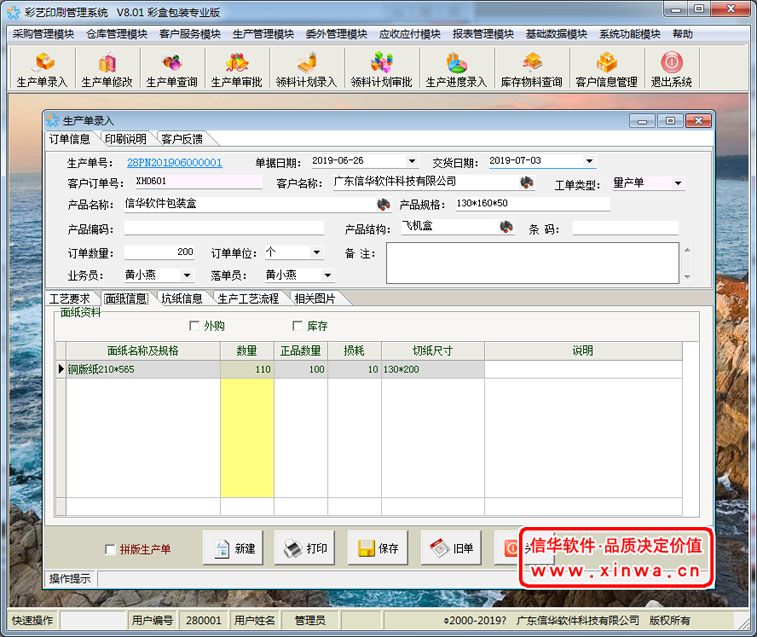Image resolution: width=757 pixels, height=637 pixels.
Task: Click the 打印 button
Action: pos(305,548)
